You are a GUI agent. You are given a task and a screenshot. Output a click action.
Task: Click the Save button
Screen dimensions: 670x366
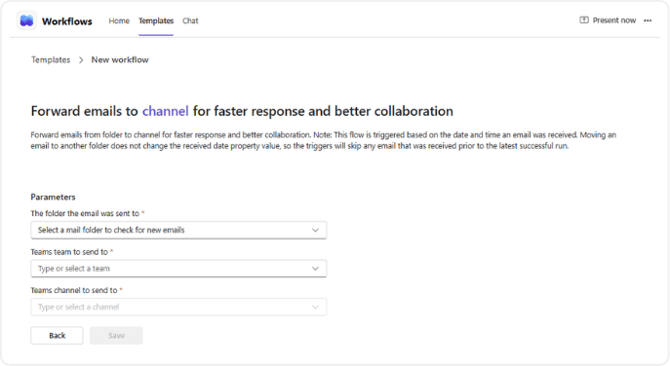click(x=116, y=336)
